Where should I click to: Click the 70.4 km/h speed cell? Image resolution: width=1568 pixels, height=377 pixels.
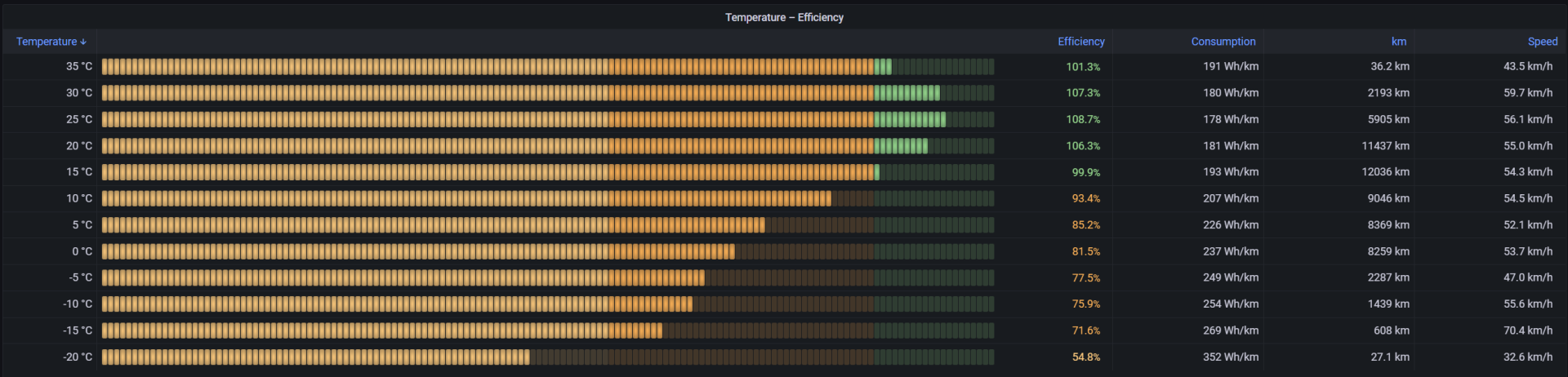tap(1527, 330)
